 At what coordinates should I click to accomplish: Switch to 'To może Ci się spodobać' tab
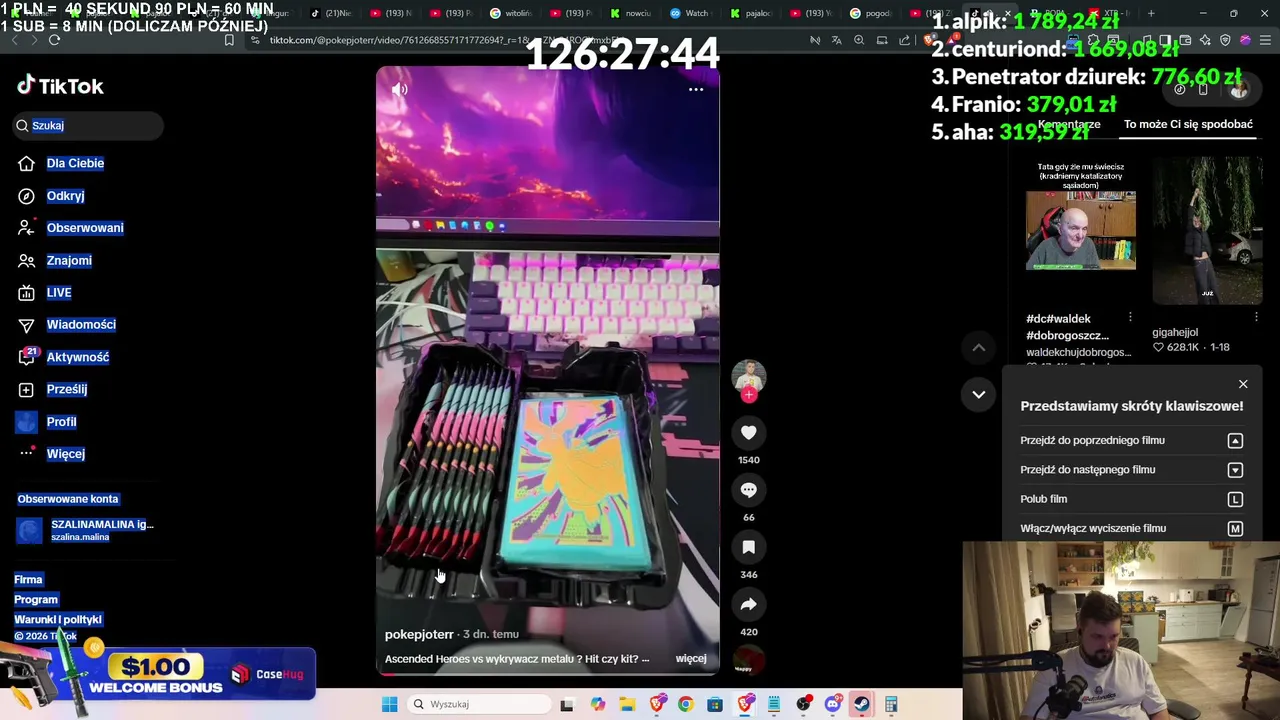click(x=1188, y=124)
